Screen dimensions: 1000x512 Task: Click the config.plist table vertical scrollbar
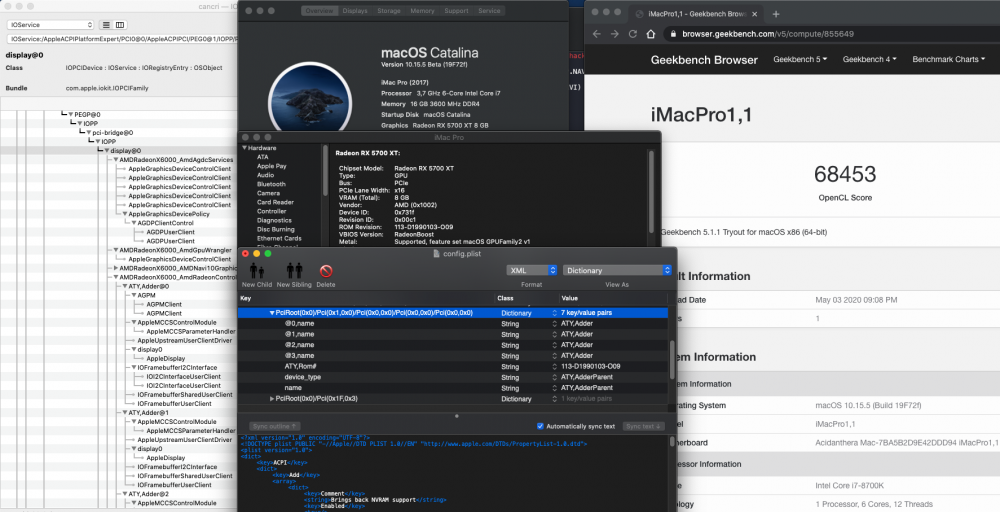pos(672,359)
